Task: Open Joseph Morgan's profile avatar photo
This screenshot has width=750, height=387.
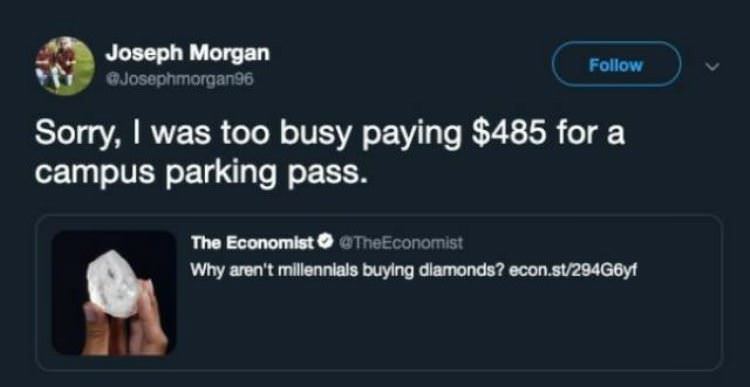Action: 65,66
